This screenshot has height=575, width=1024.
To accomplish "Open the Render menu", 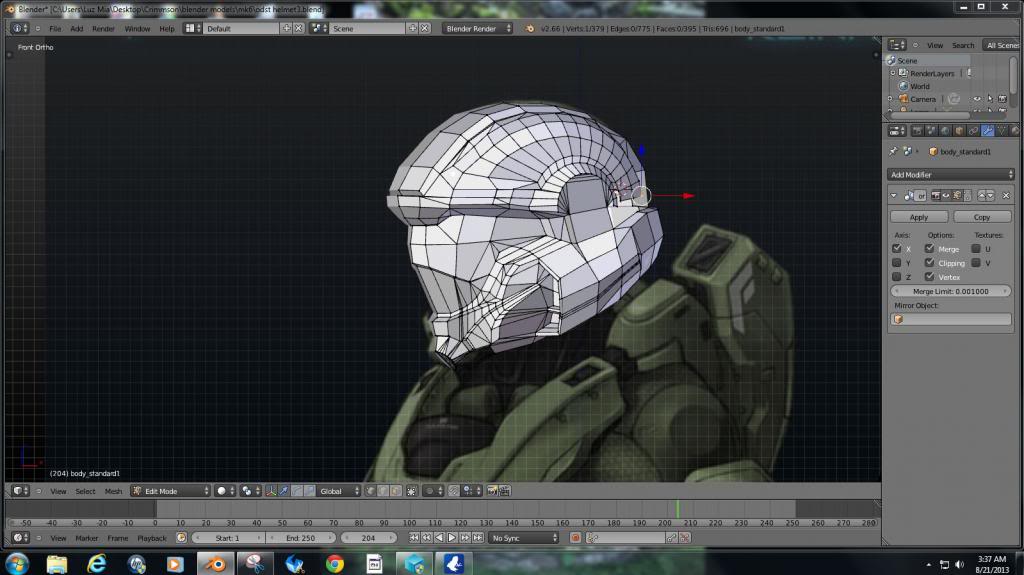I will coord(103,28).
